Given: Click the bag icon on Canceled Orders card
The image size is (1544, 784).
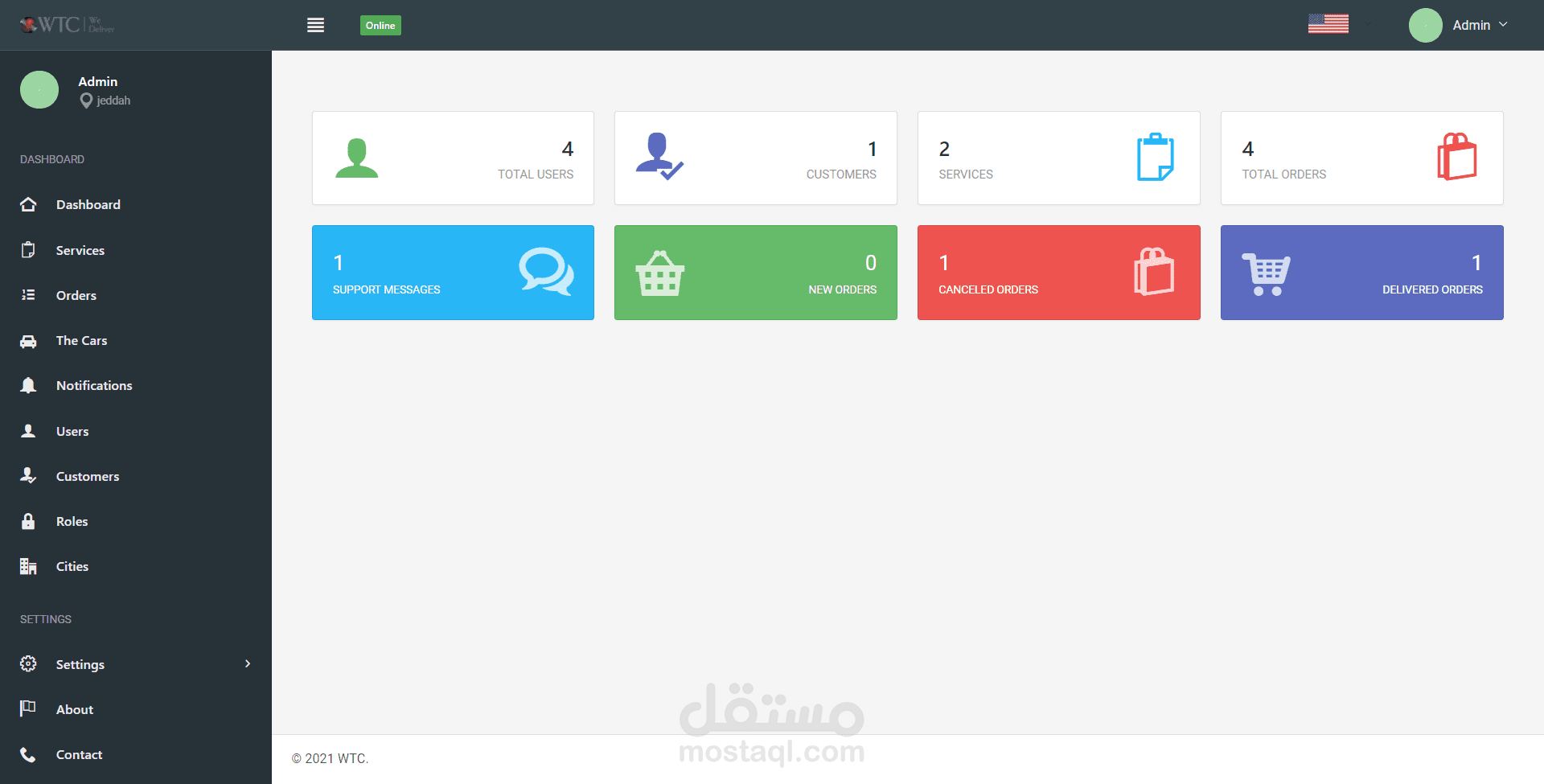Looking at the screenshot, I should point(1155,272).
